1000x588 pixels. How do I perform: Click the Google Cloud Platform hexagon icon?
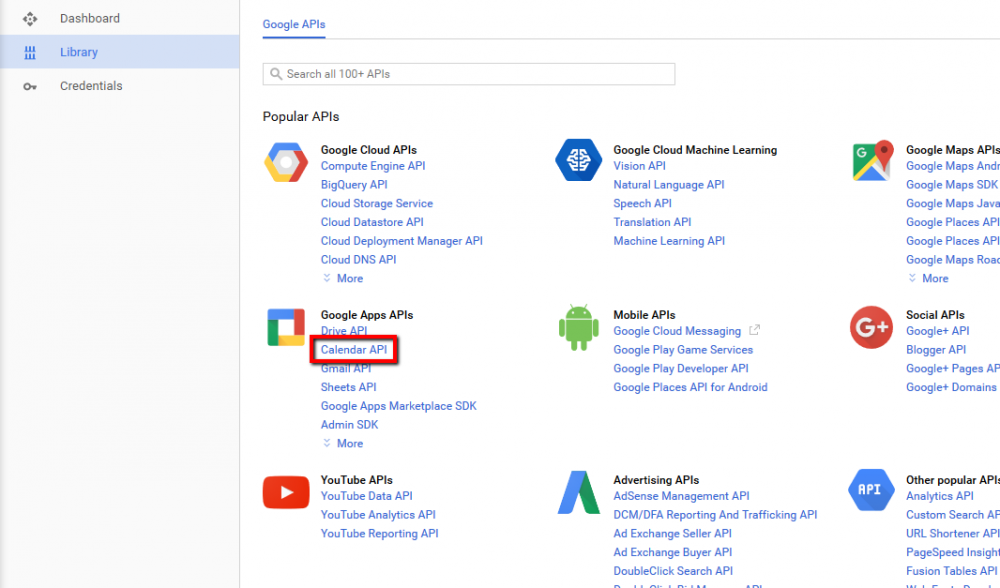pos(286,161)
